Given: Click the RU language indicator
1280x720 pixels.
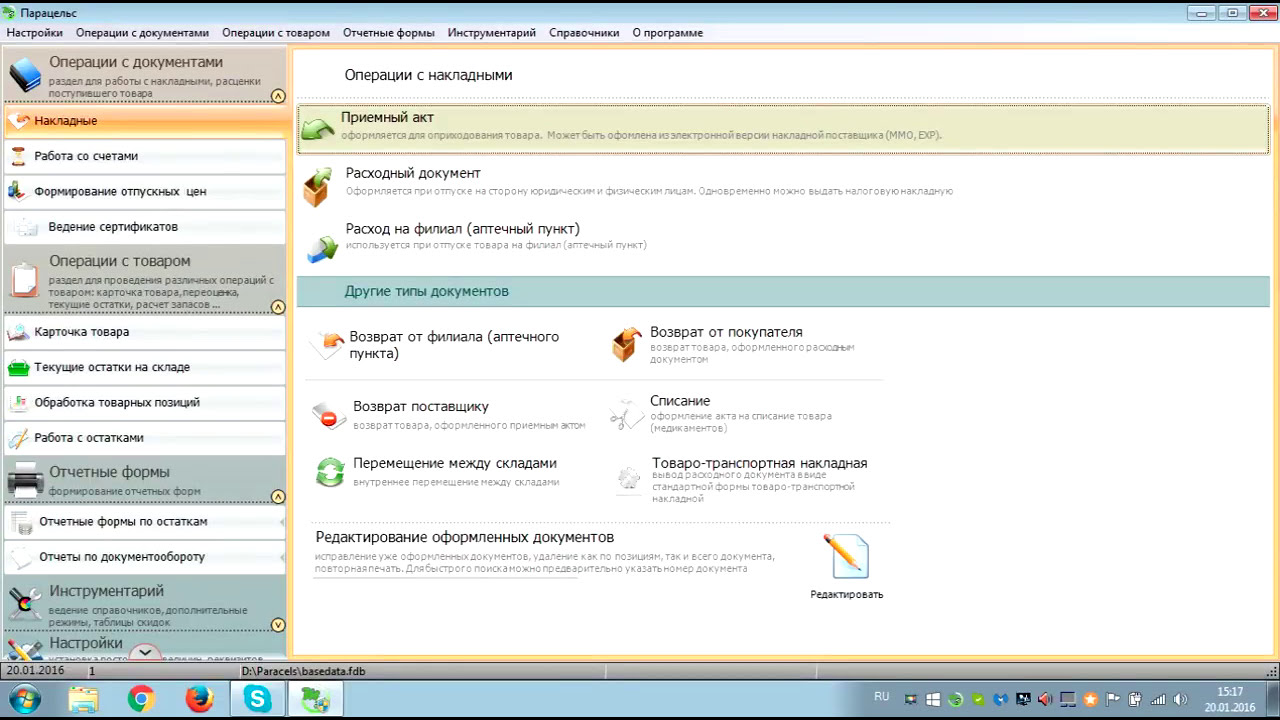Looking at the screenshot, I should pyautogui.click(x=881, y=696).
